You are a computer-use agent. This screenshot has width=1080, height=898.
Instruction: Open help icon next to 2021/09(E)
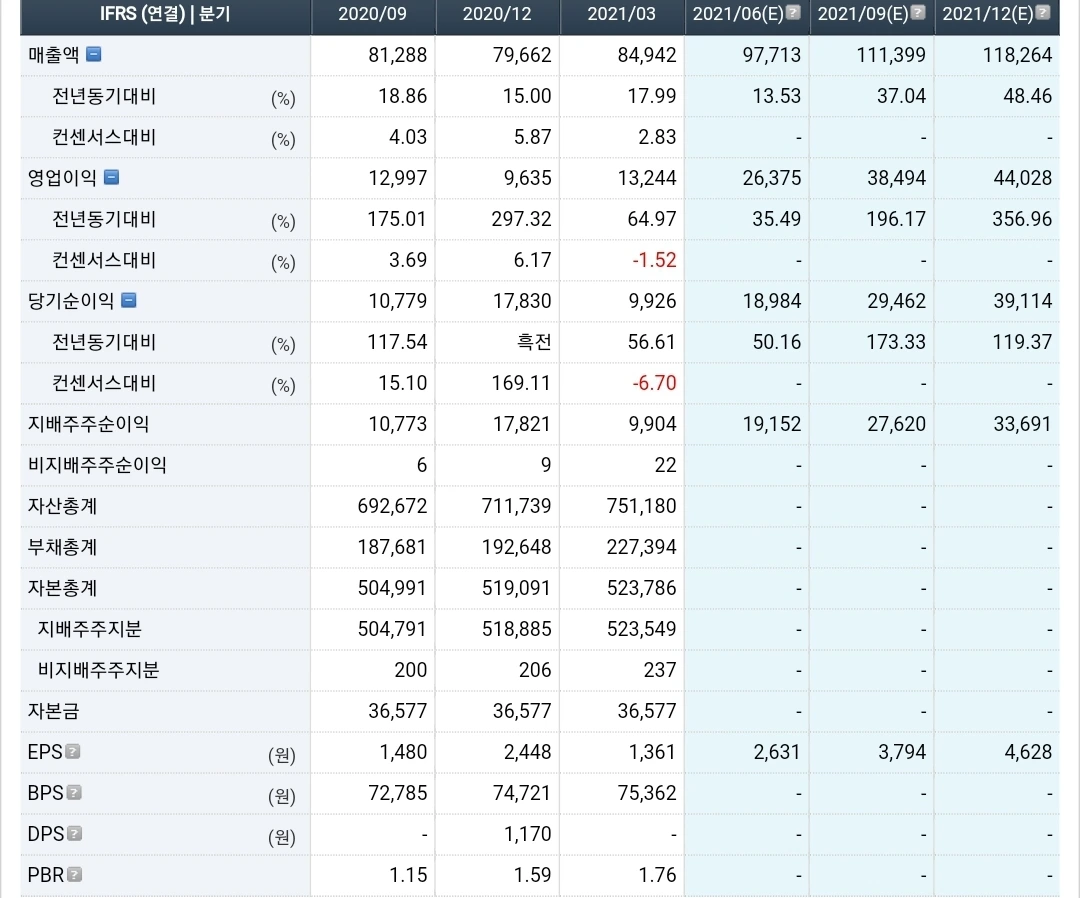[918, 12]
